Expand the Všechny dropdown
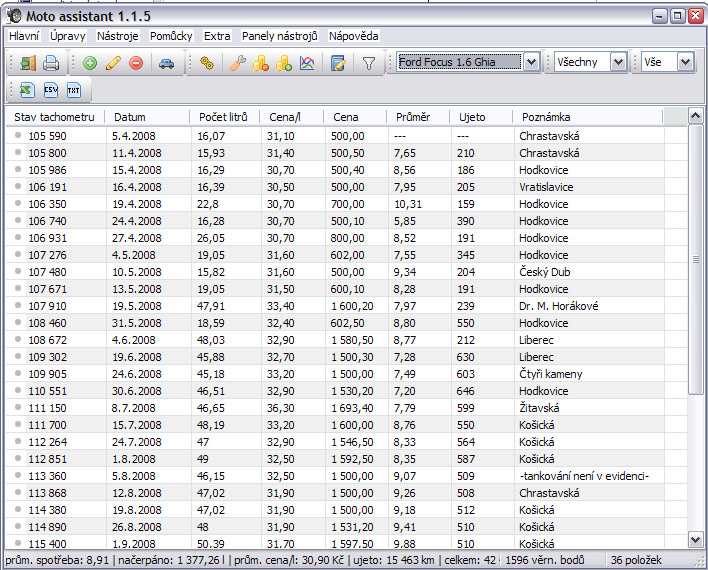 [618, 62]
